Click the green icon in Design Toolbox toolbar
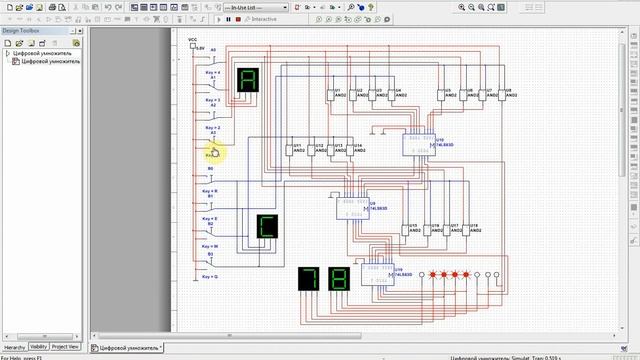 tap(76, 43)
